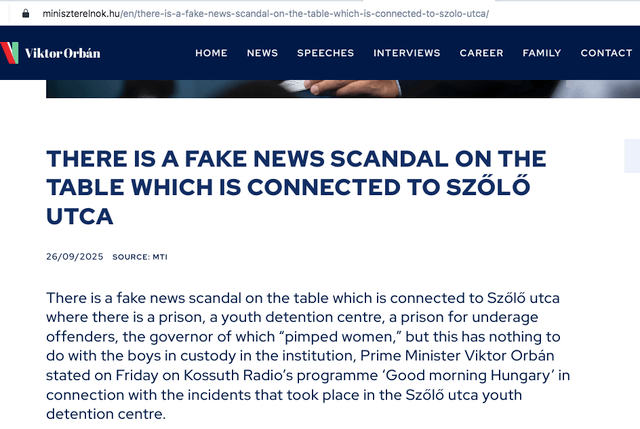Click the article headline about fake news scandal
640x429 pixels.
pos(296,187)
